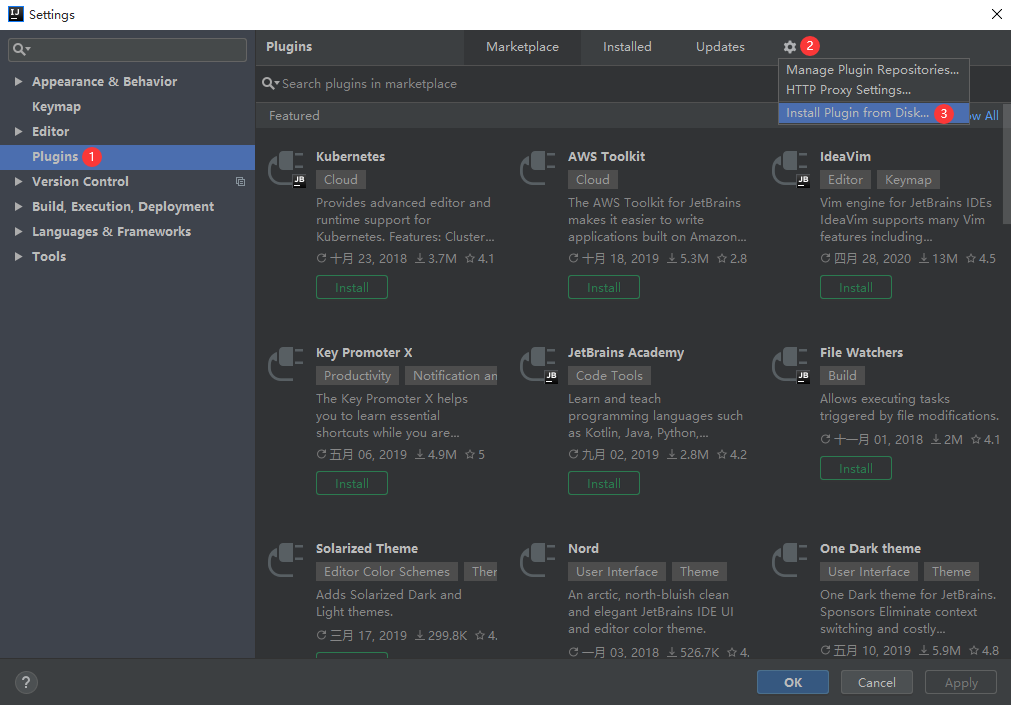Click the Editor tag under IdeaVim
1011x705 pixels.
pyautogui.click(x=845, y=180)
